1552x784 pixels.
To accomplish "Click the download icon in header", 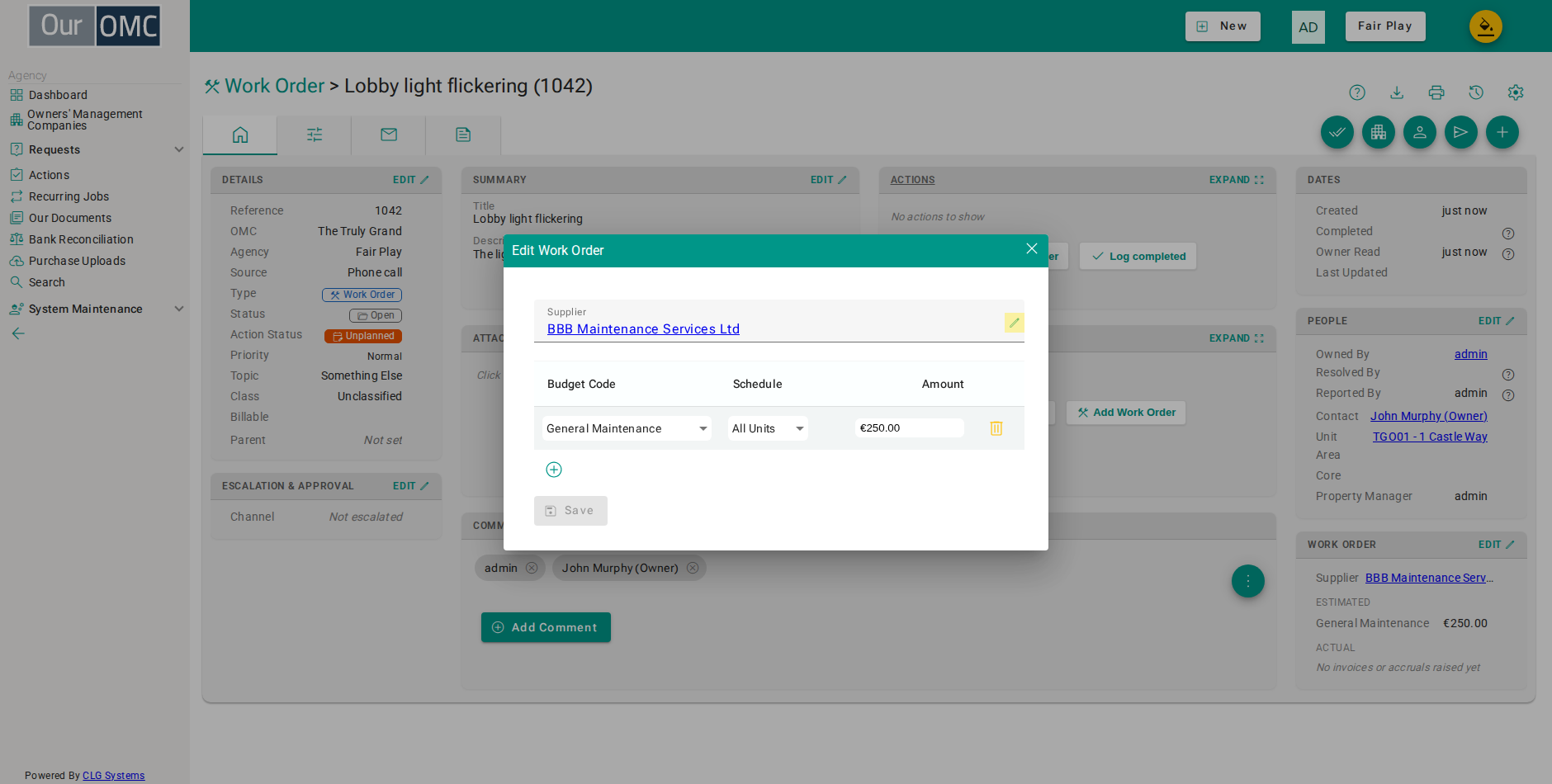I will [x=1397, y=92].
